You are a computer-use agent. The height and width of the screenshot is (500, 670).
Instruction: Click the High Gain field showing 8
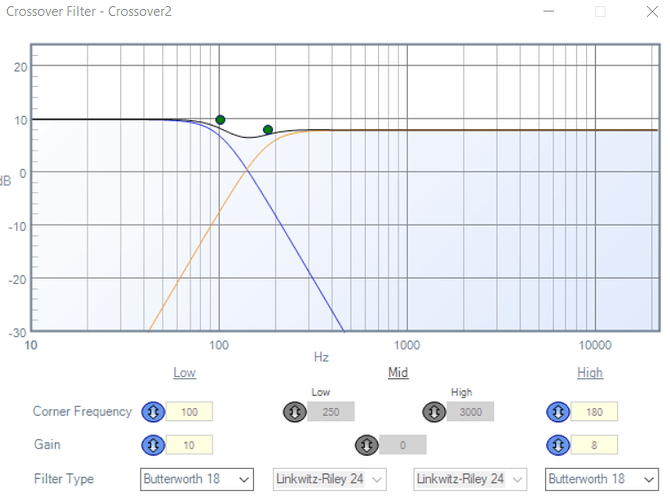pyautogui.click(x=594, y=444)
